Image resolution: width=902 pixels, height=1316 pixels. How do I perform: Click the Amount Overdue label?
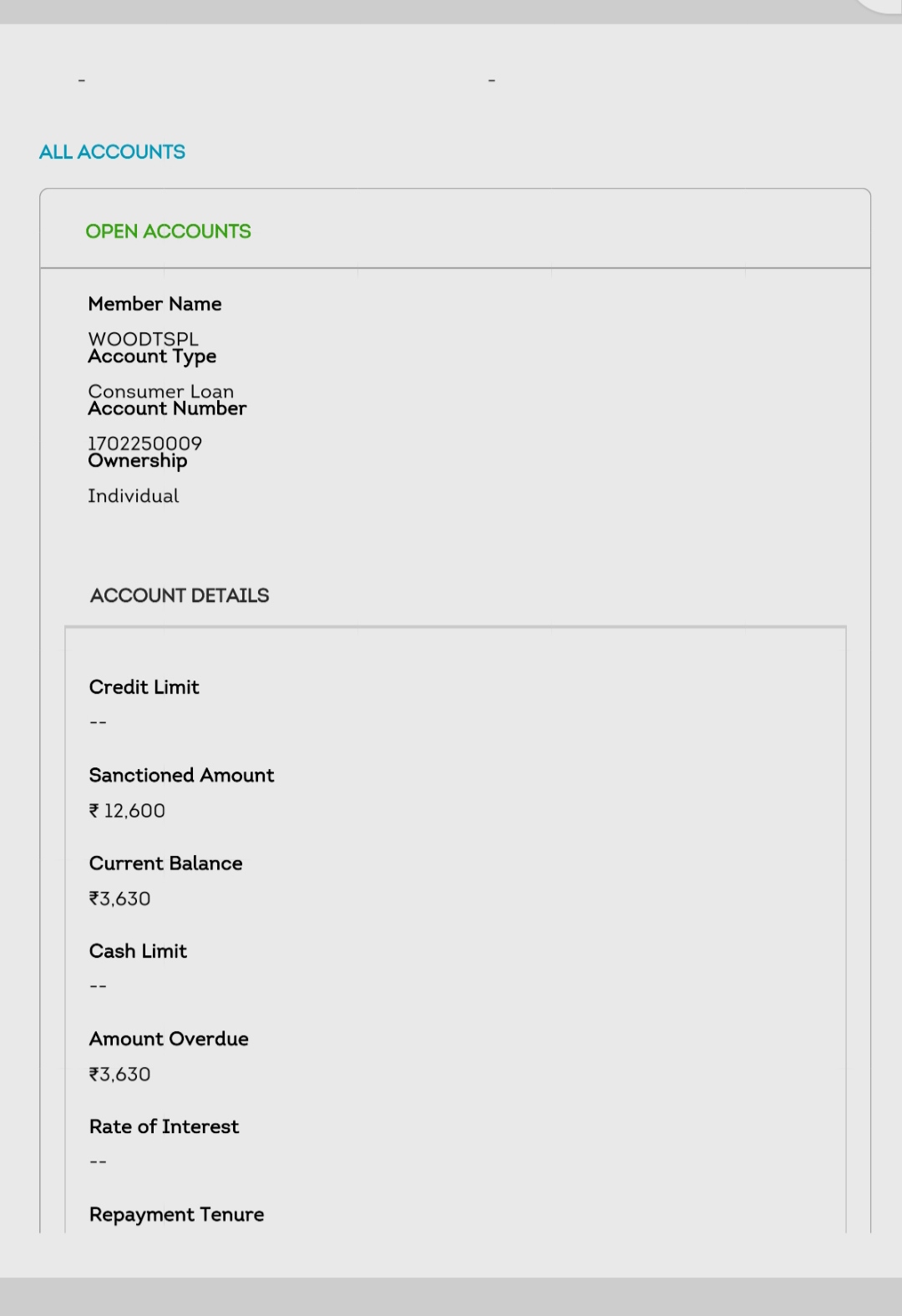[169, 1039]
